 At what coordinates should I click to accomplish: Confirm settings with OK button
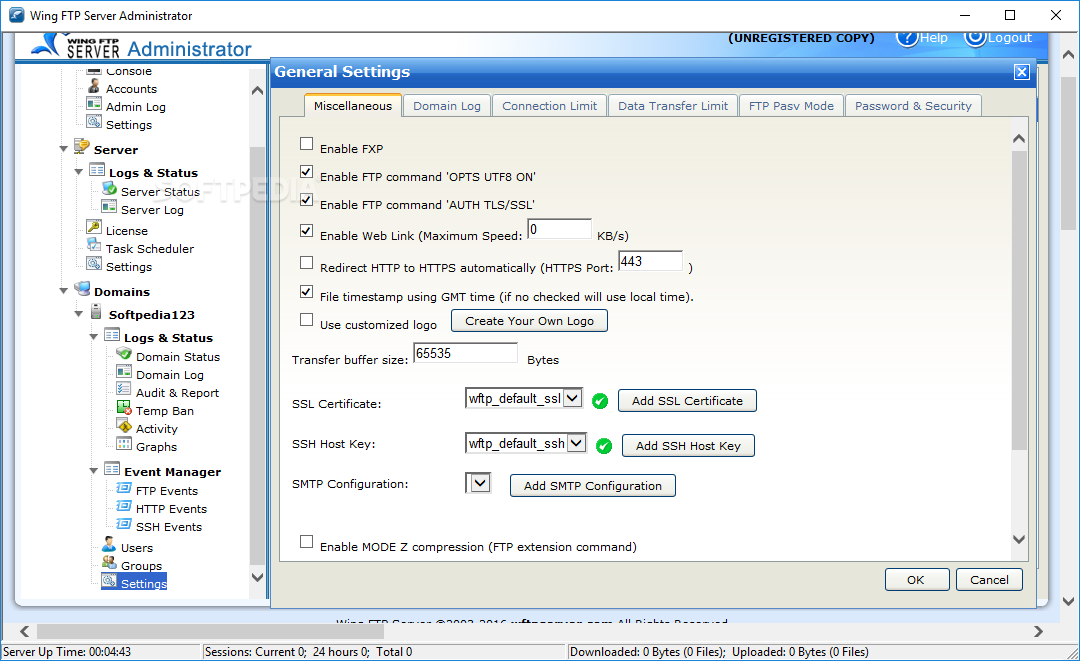click(x=917, y=580)
